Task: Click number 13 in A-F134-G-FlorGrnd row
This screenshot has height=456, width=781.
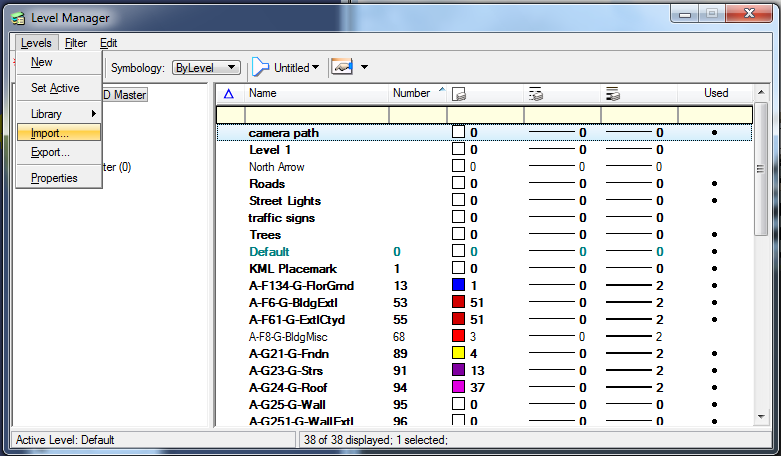Action: [x=400, y=286]
